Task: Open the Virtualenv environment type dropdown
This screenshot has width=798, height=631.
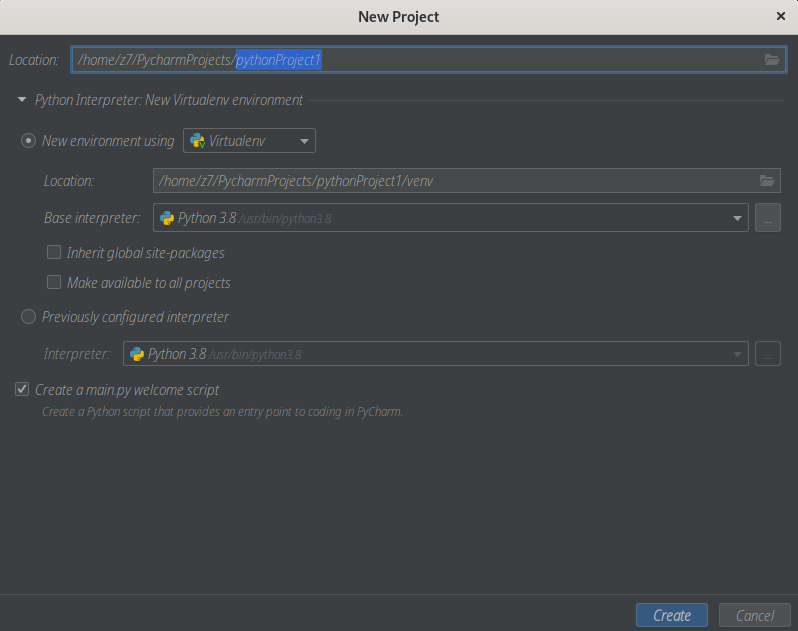Action: 249,140
